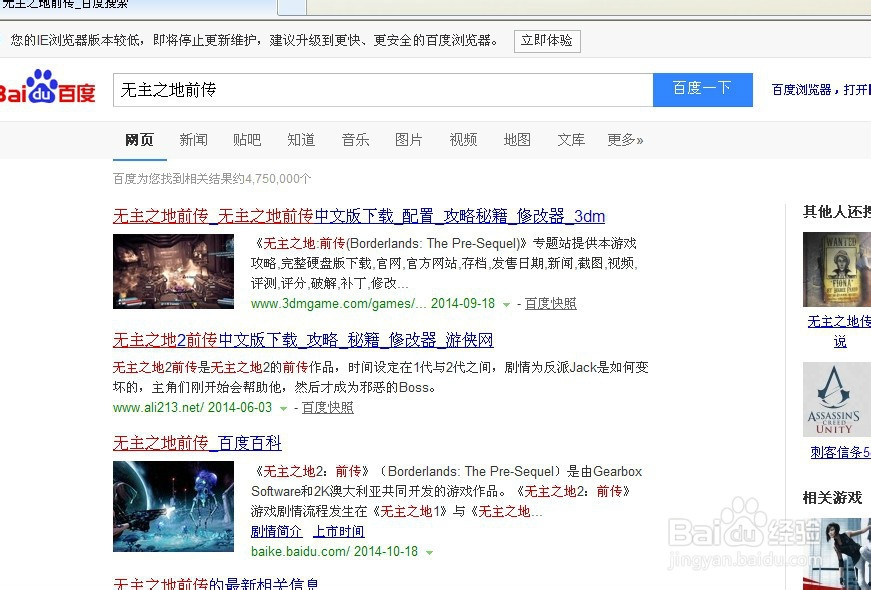Viewport: 871px width, 590px height.
Task: Open the 音乐 tab
Action: [x=356, y=140]
